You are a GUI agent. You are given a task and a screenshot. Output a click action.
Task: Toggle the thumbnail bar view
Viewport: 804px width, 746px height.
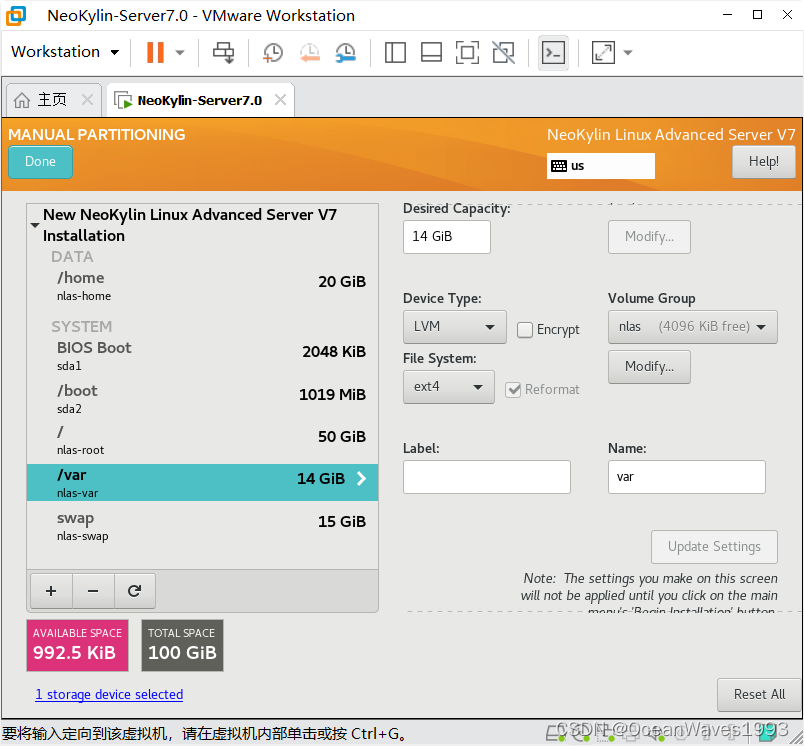tap(431, 52)
